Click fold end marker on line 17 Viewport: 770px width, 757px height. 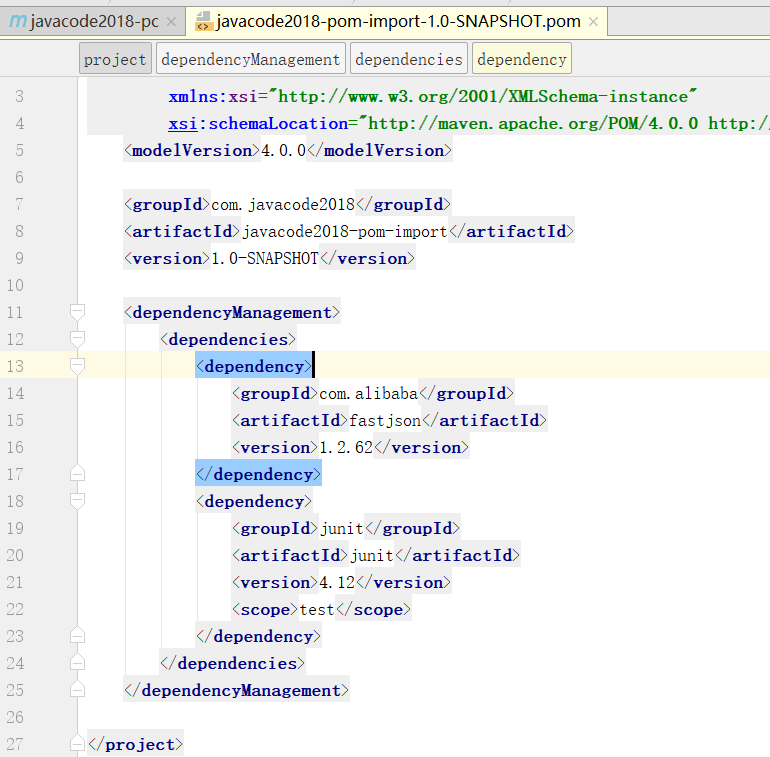pyautogui.click(x=78, y=474)
